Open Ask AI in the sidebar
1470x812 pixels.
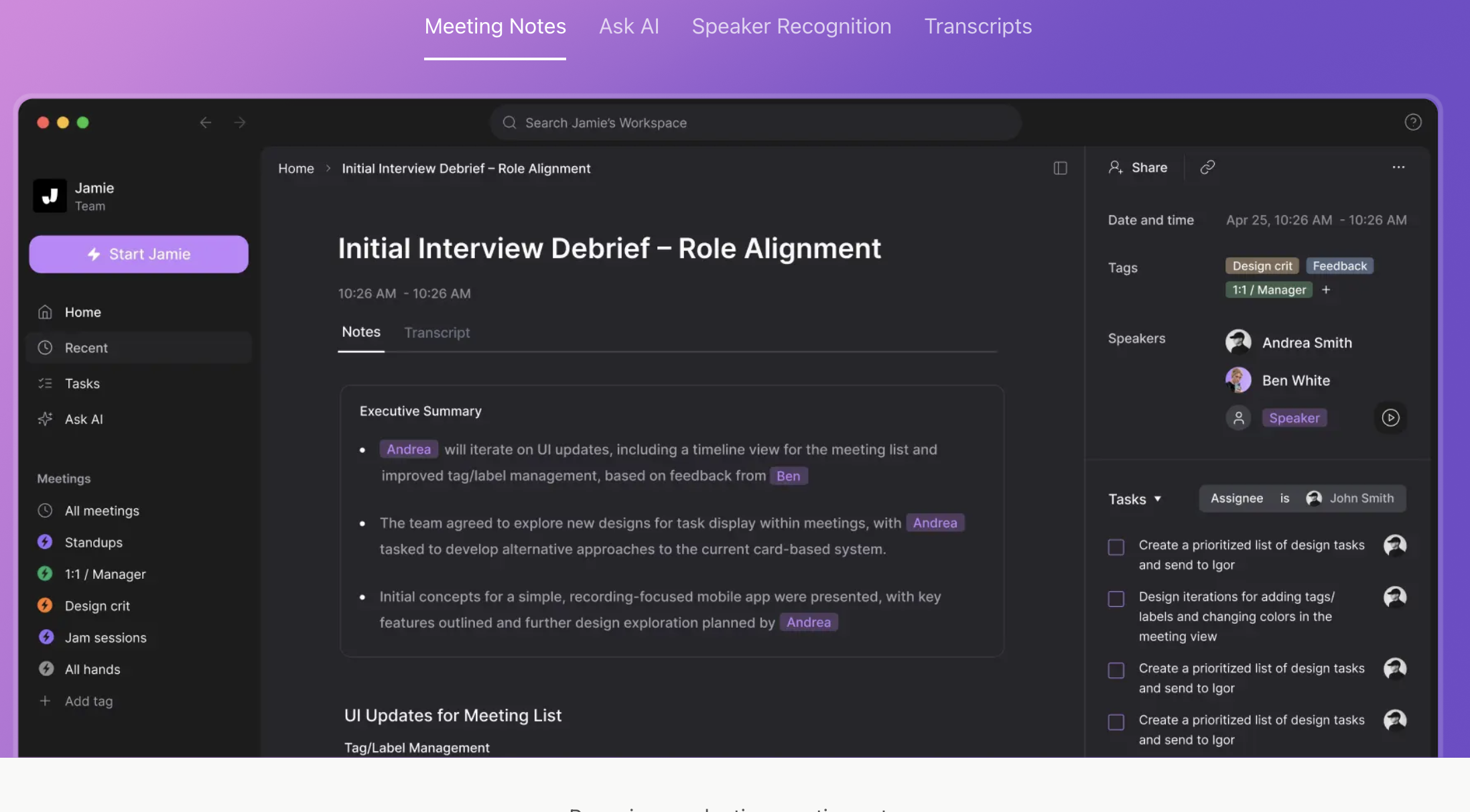click(x=84, y=419)
